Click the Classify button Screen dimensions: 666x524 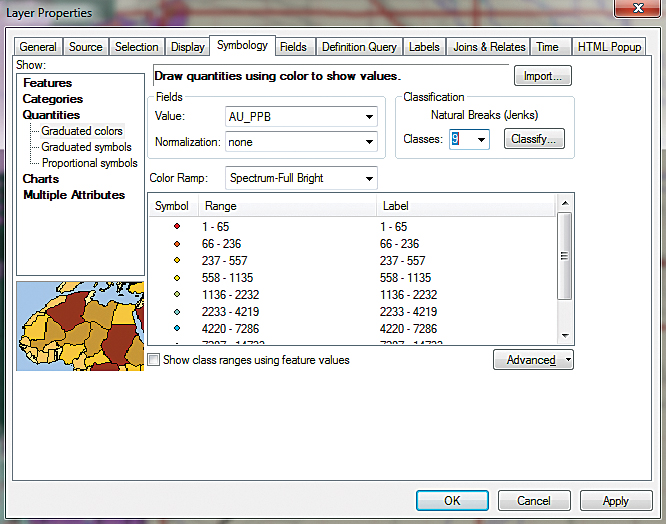coord(534,139)
